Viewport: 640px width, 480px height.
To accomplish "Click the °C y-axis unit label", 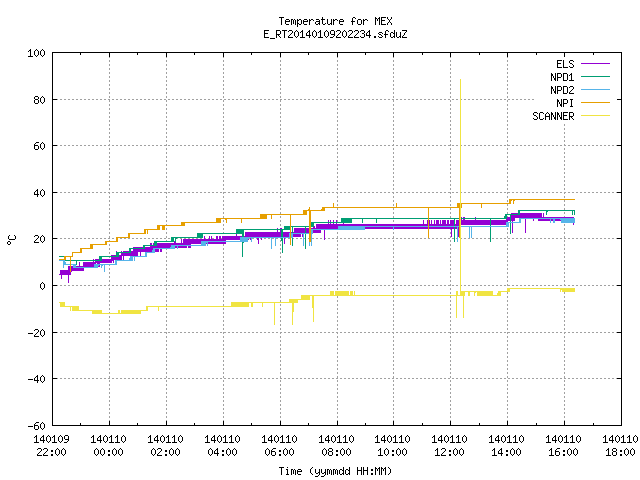I will point(12,240).
